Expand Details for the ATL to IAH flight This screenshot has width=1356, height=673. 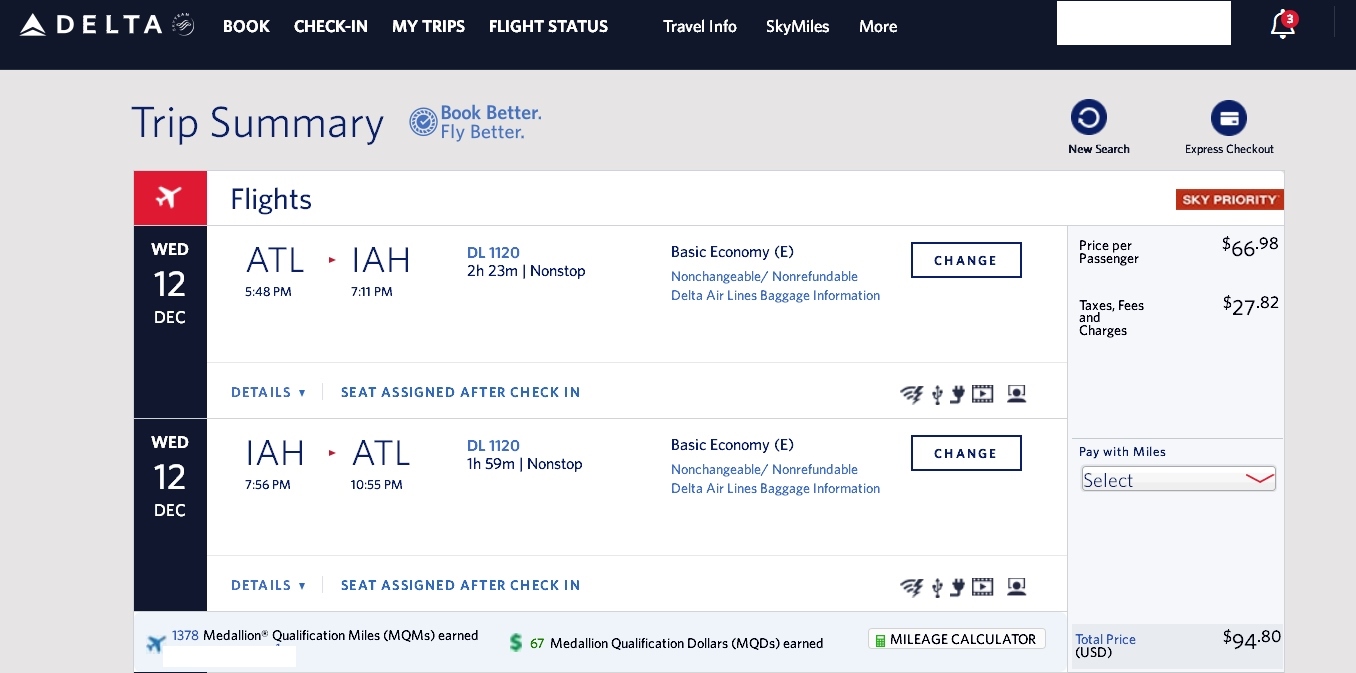tap(268, 392)
